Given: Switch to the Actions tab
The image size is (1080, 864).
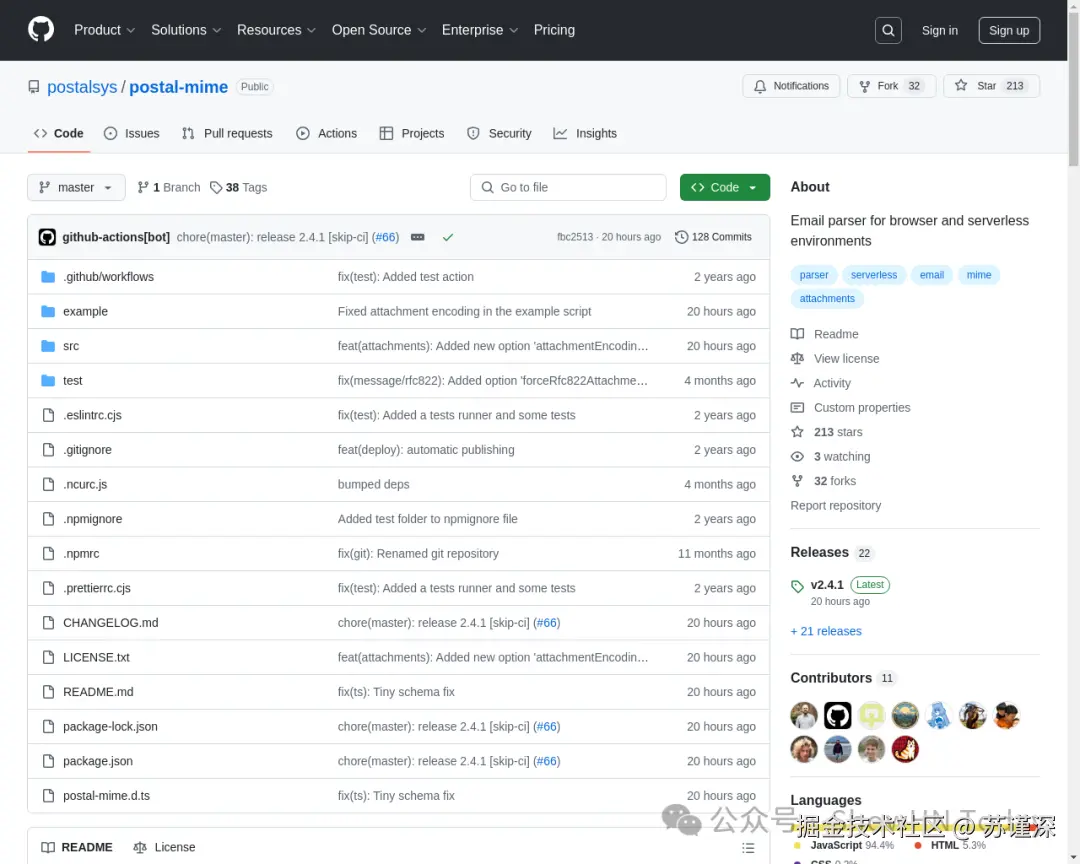Looking at the screenshot, I should click(326, 134).
